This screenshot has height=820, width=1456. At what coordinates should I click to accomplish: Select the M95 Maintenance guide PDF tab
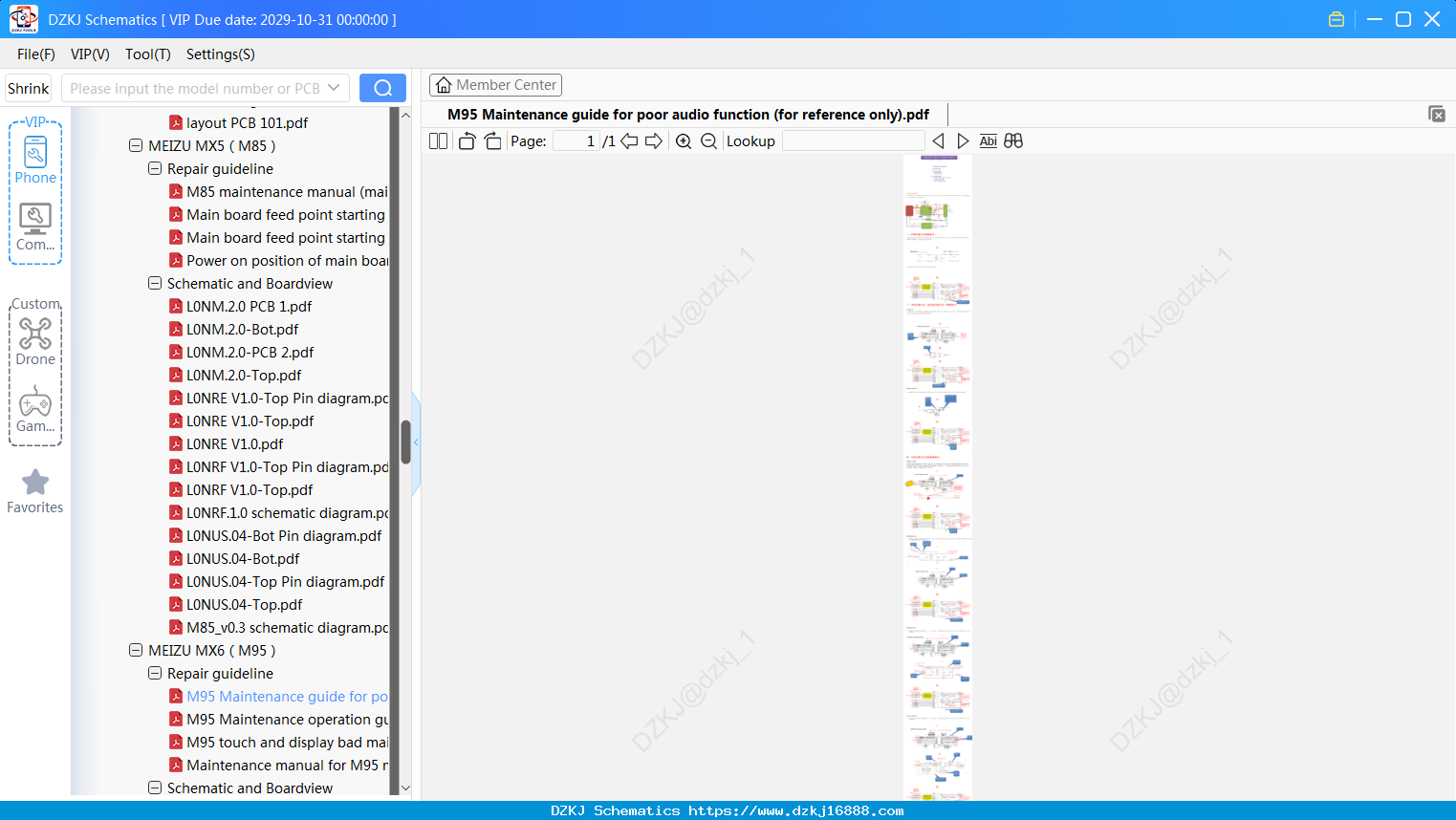point(688,115)
